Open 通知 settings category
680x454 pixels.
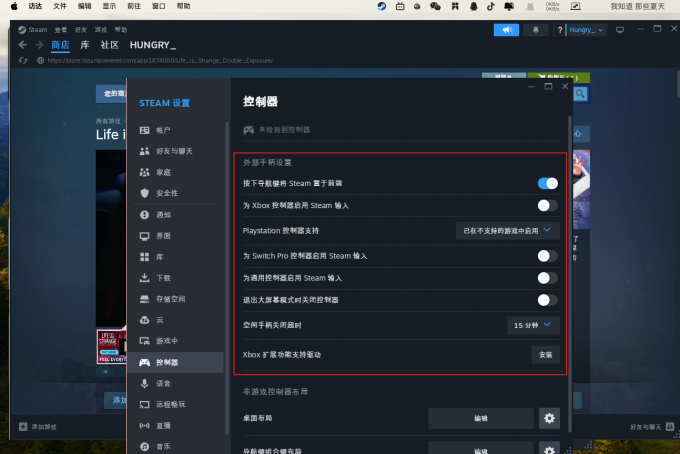[x=176, y=215]
